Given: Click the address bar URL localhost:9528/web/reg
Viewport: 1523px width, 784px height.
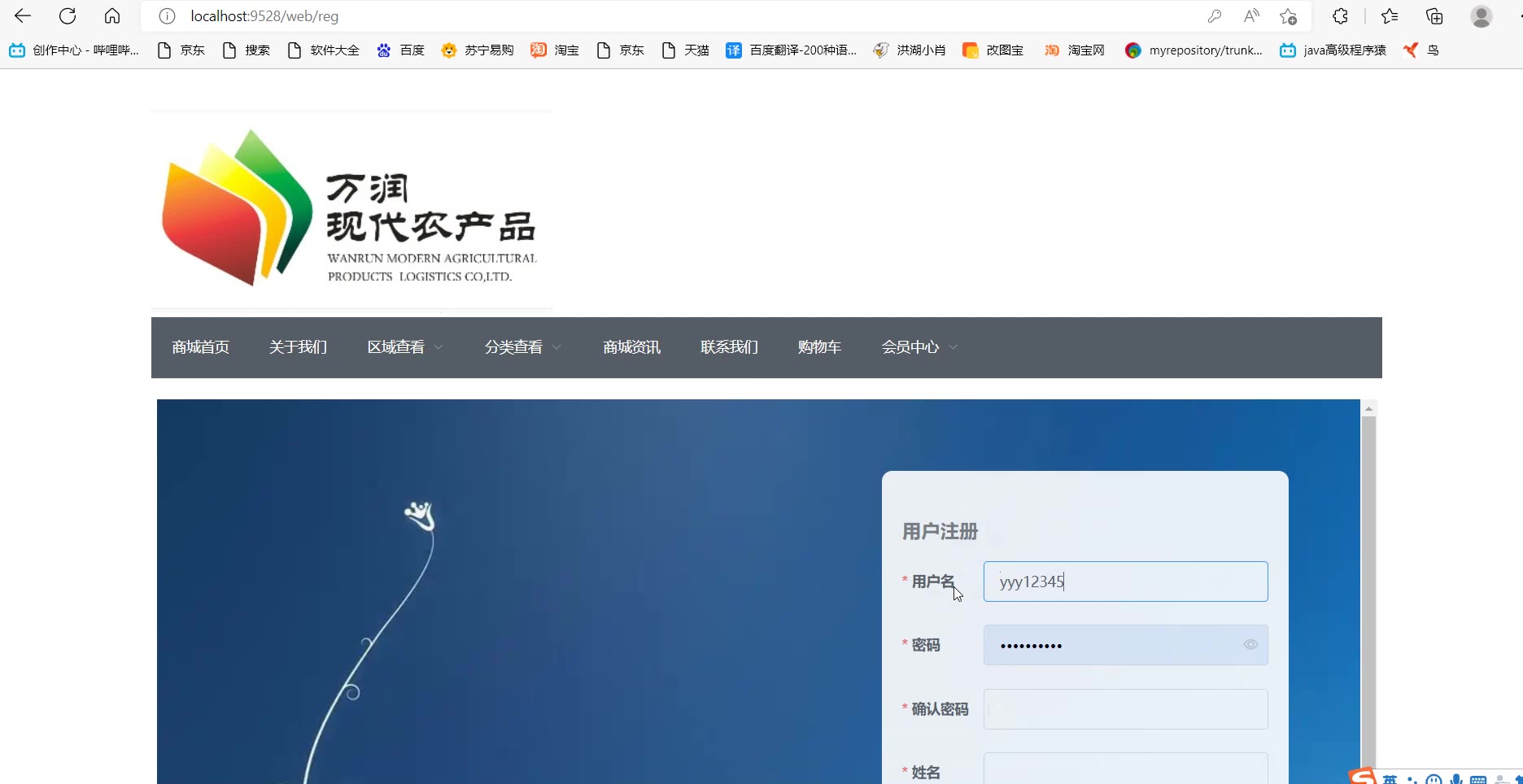Looking at the screenshot, I should tap(264, 16).
